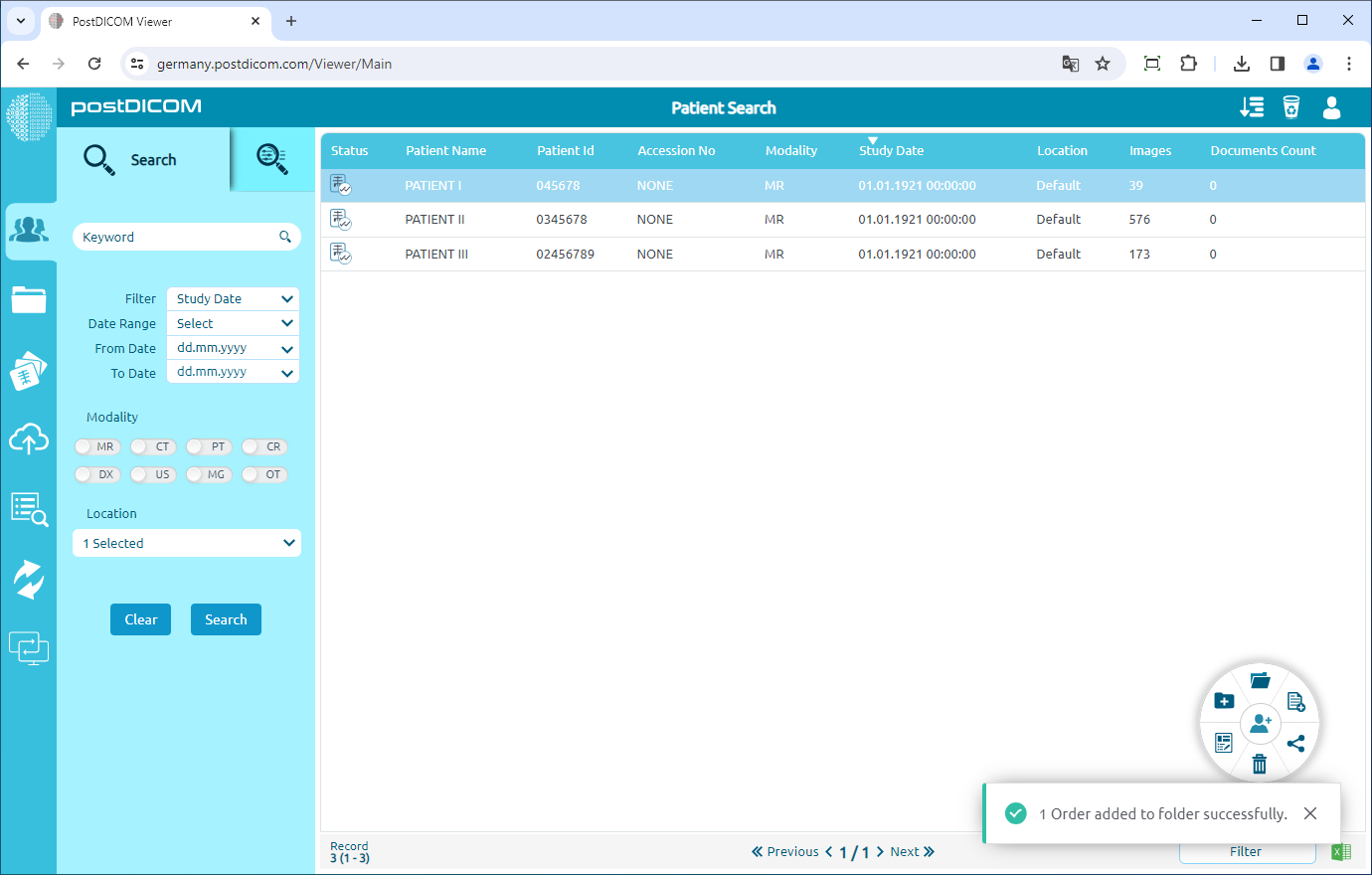
Task: Click the user profile icon in top bar
Action: point(1331,109)
